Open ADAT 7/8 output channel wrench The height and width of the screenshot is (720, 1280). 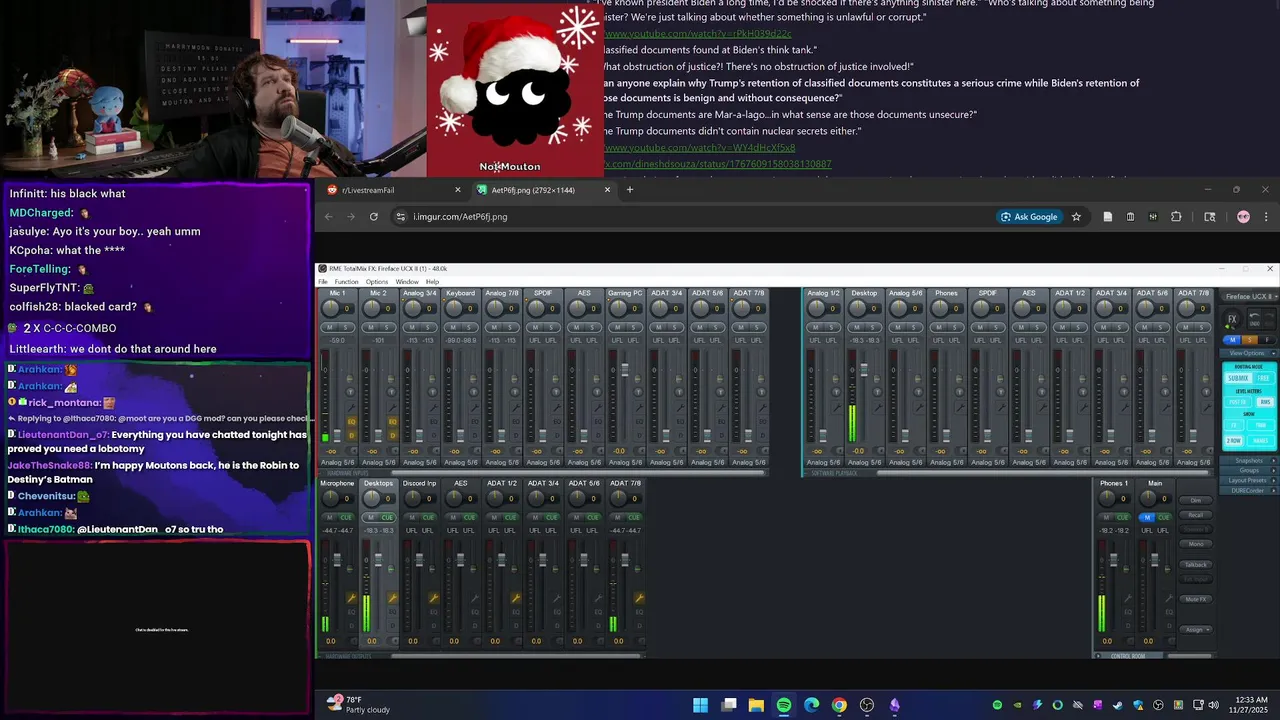[x=640, y=598]
